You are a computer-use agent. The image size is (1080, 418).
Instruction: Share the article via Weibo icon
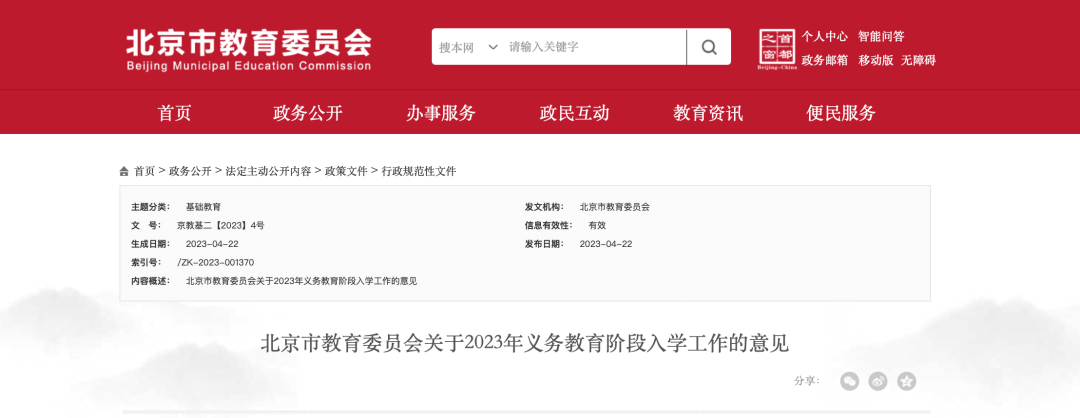[878, 381]
